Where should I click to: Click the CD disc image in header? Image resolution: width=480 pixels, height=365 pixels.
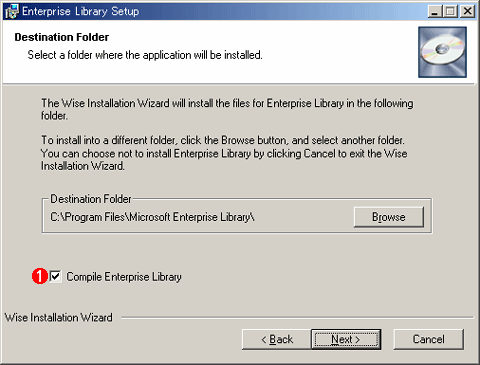[442, 52]
